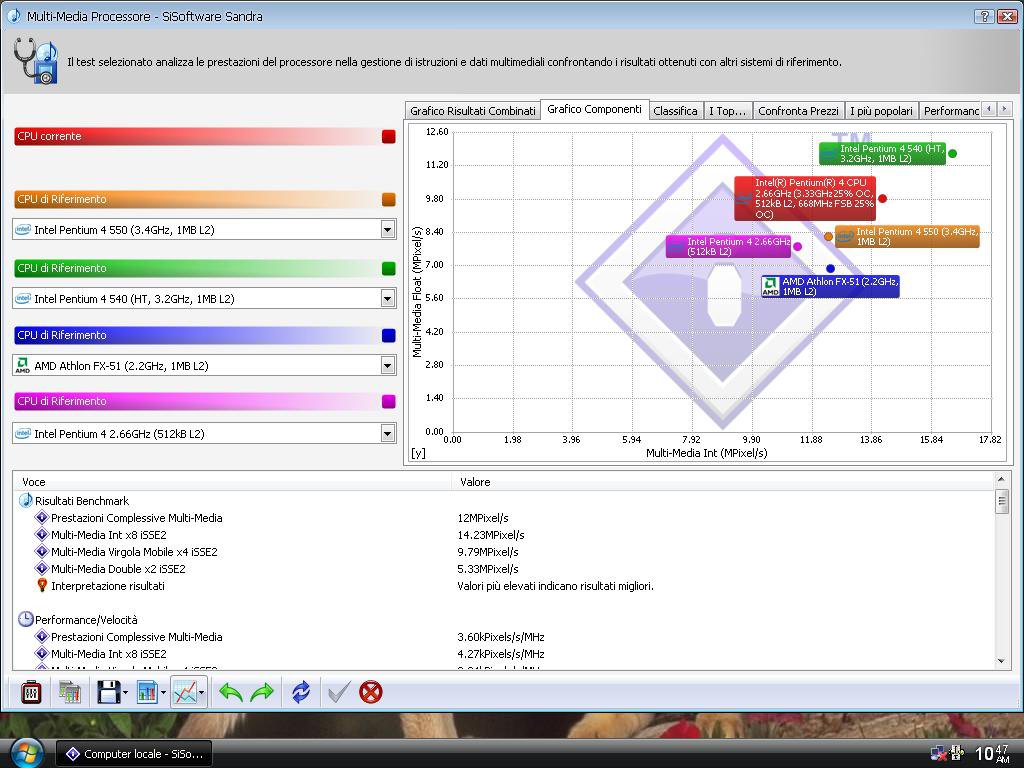Click the floppy disk save icon
1024x768 pixels.
(x=107, y=691)
